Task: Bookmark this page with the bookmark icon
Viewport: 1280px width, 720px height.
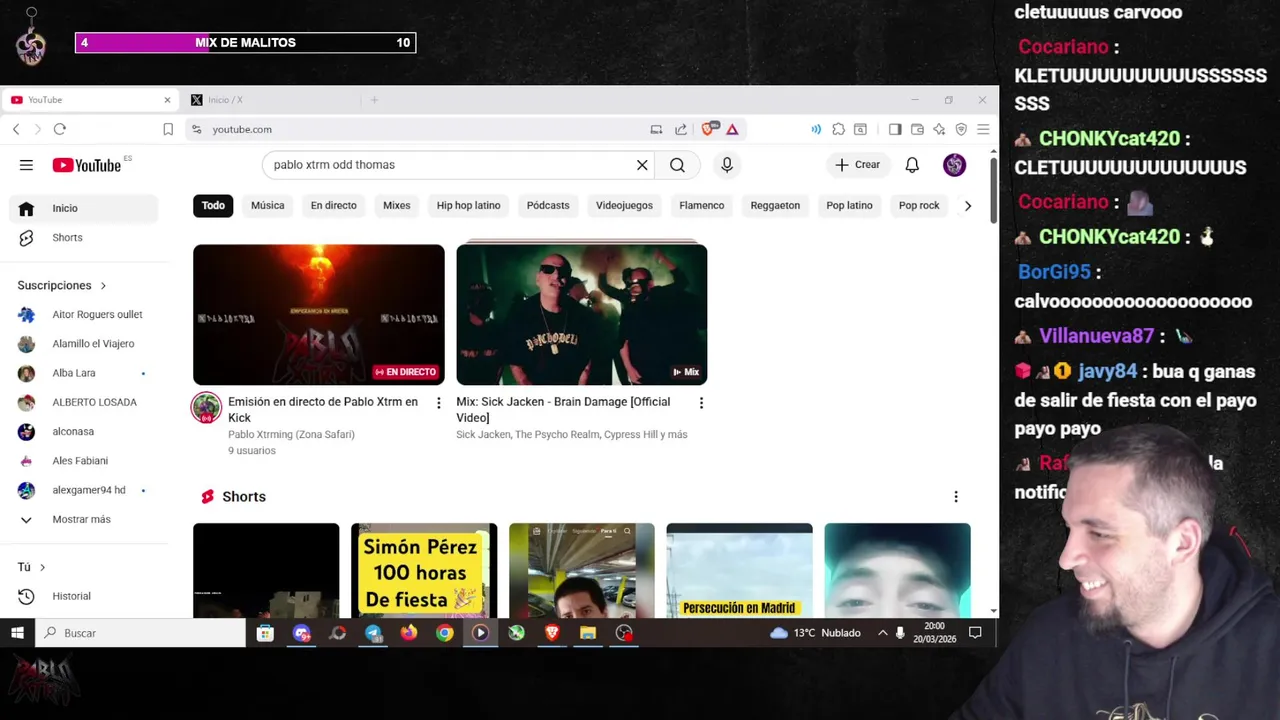Action: [168, 129]
